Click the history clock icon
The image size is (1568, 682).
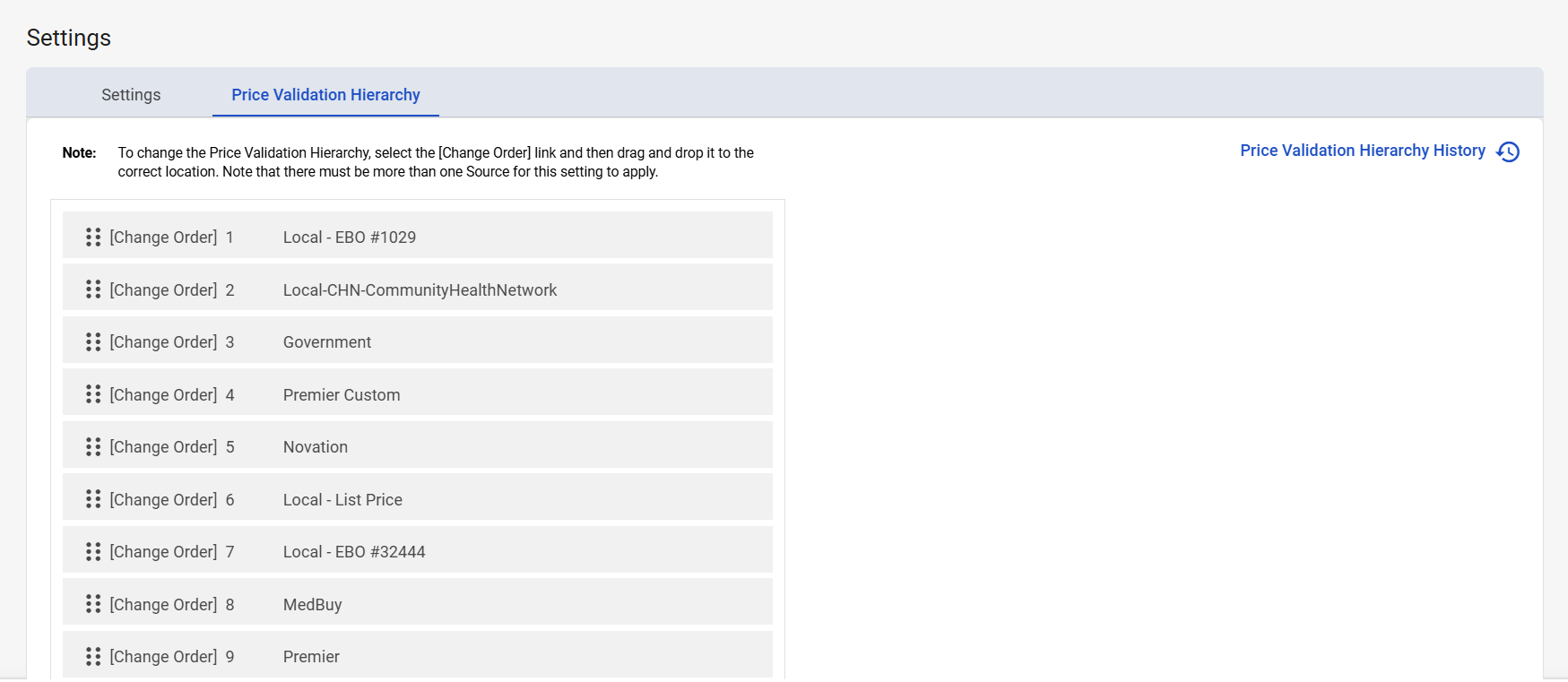pos(1508,151)
